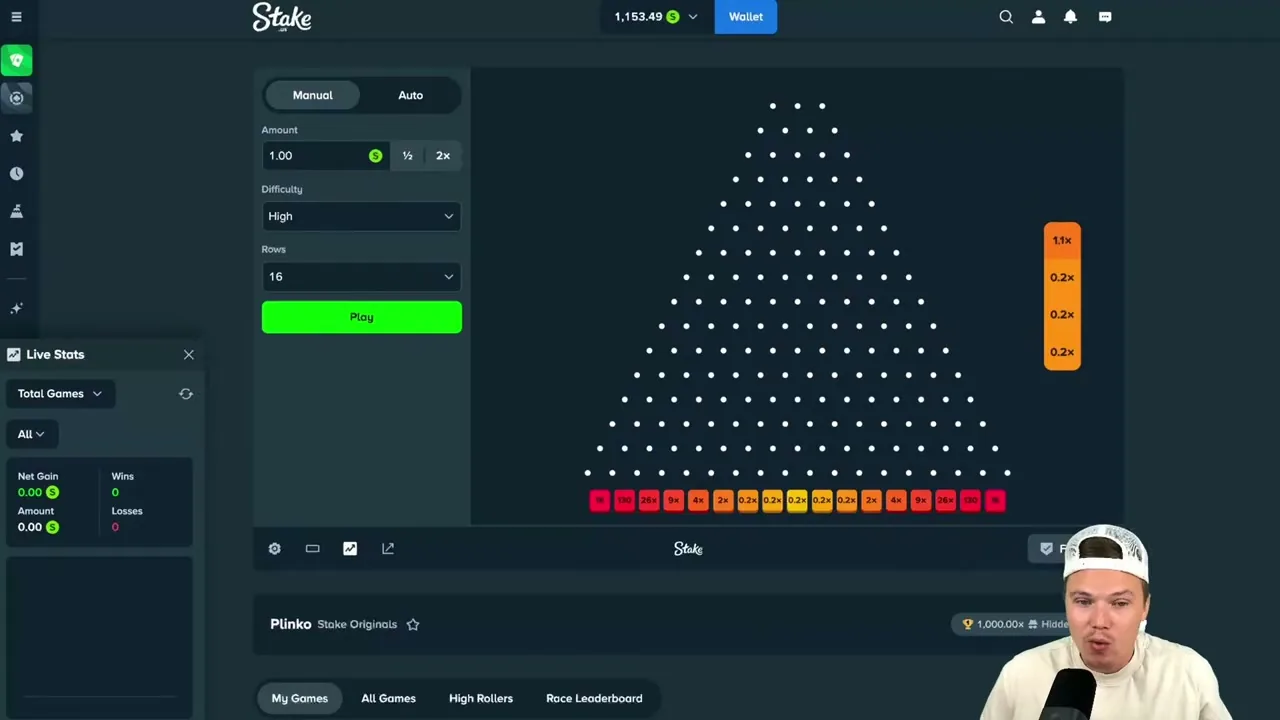Switch to Auto betting mode

[410, 95]
